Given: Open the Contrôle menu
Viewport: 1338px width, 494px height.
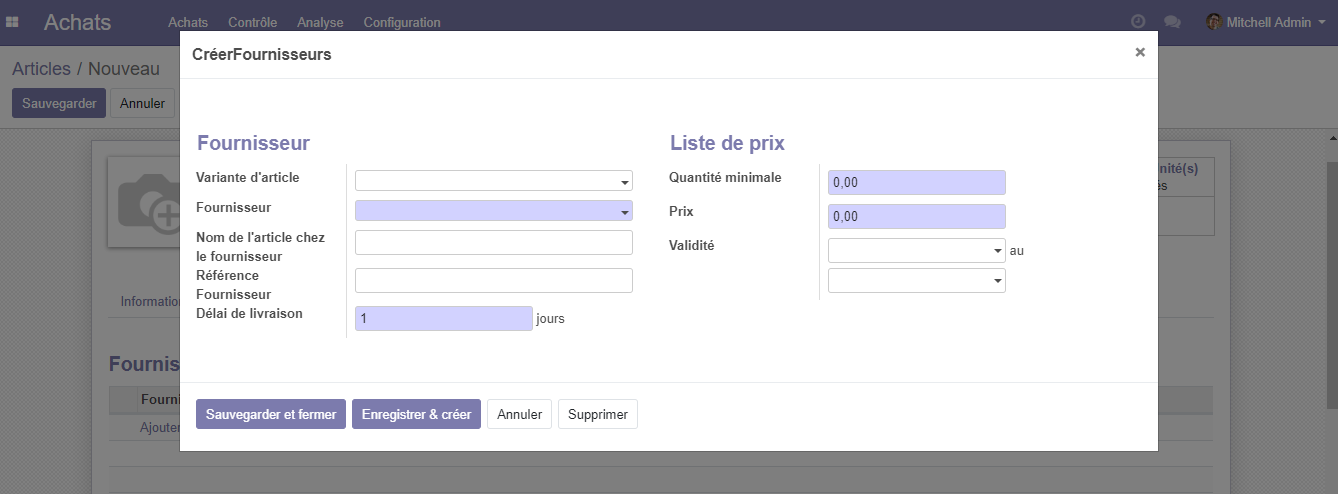Looking at the screenshot, I should pos(252,22).
